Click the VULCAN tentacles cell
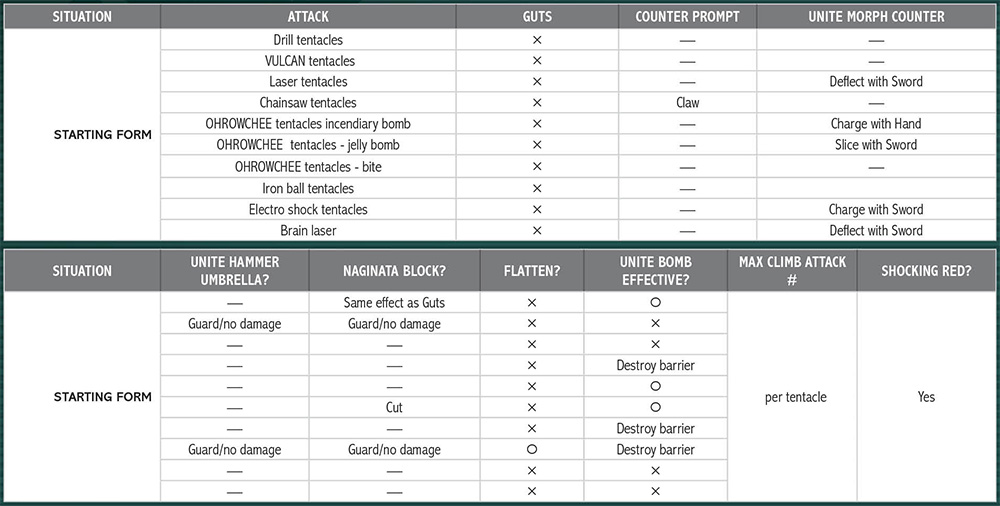 tap(308, 61)
